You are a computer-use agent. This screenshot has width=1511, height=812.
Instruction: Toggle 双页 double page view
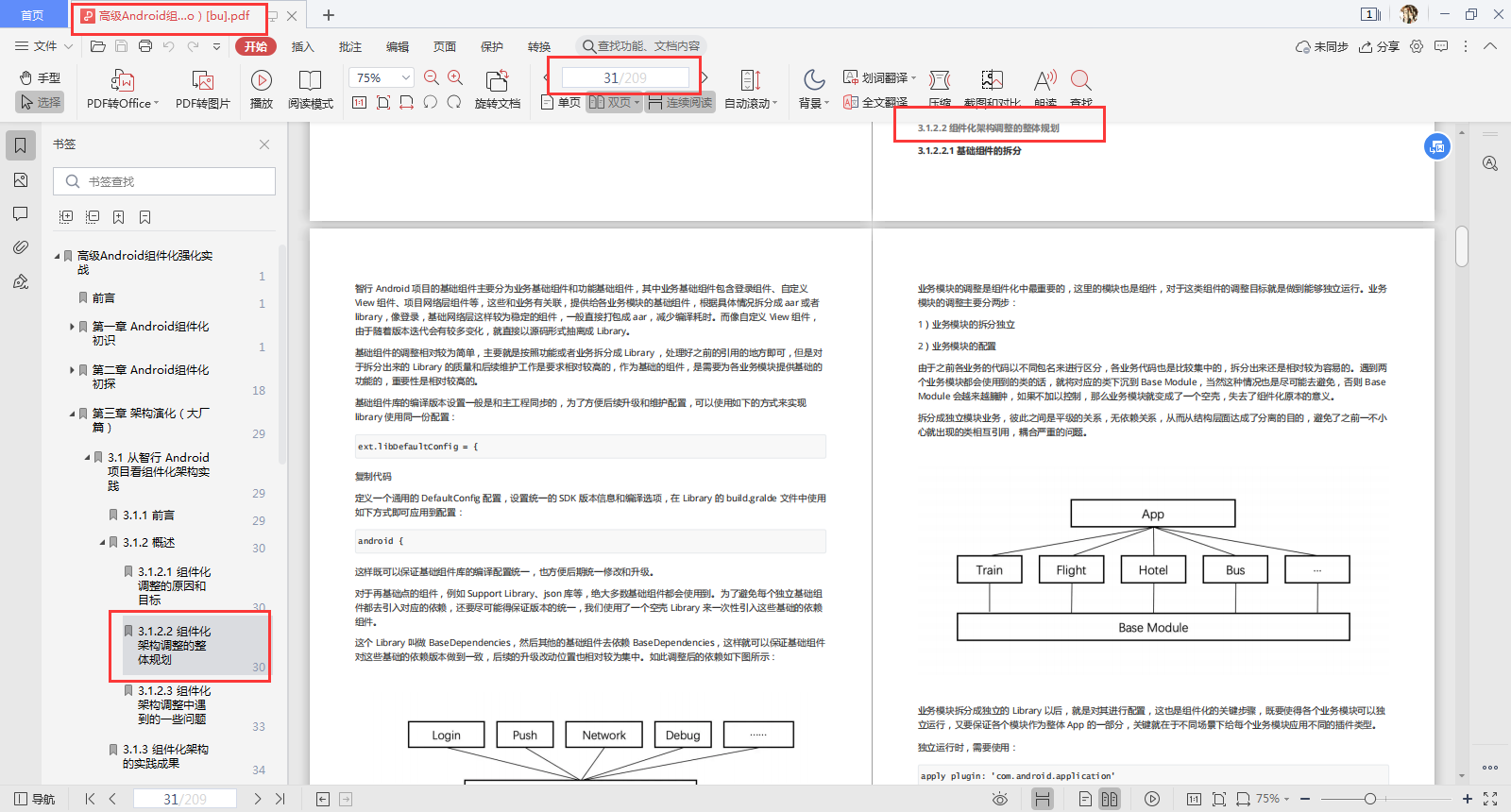[614, 102]
